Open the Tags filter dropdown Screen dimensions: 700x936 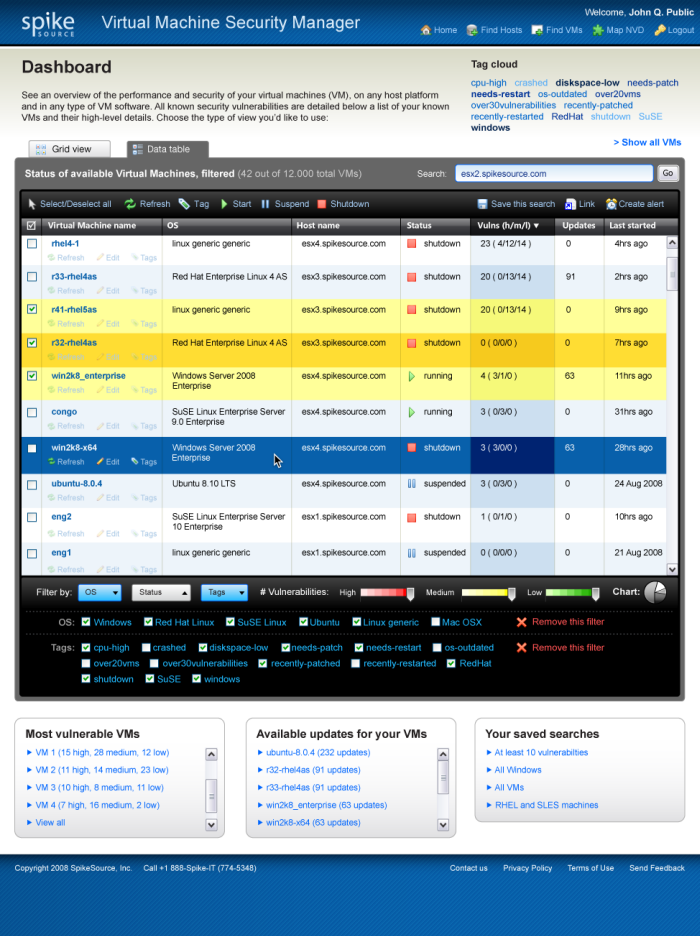[x=224, y=592]
